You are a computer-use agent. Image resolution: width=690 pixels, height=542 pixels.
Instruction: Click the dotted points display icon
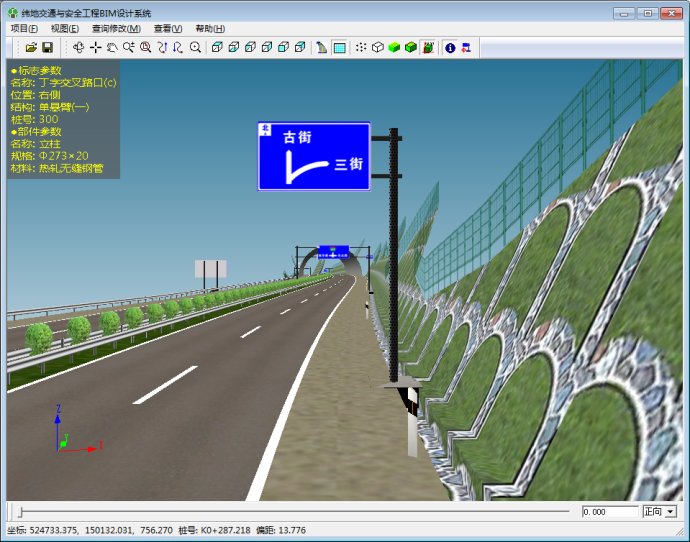tap(361, 47)
